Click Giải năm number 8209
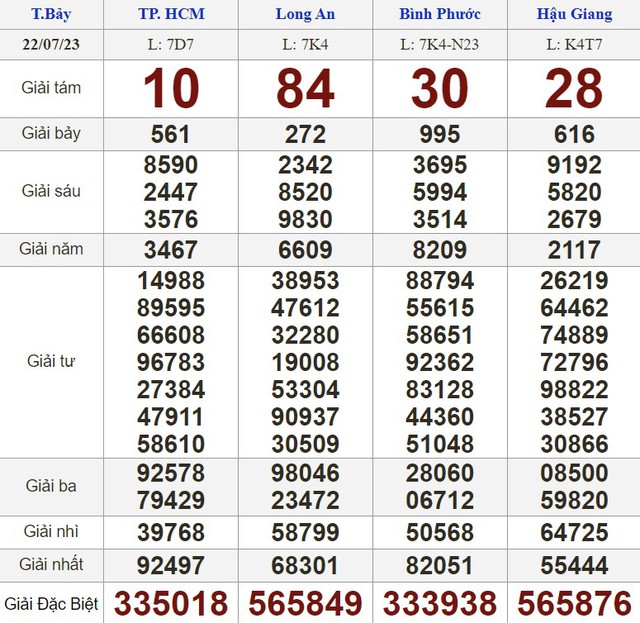 [x=440, y=250]
